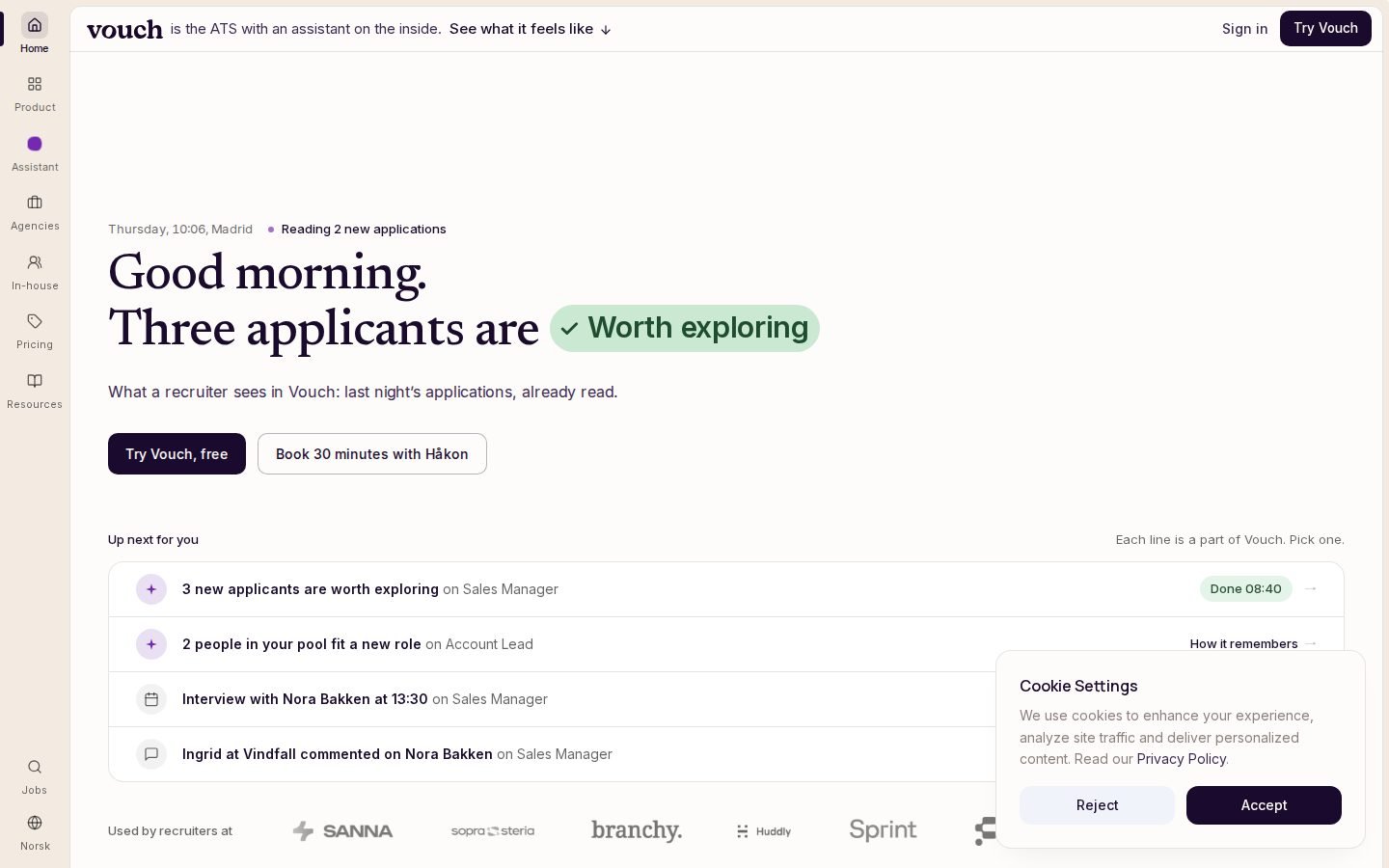Click the branchy. logo

(637, 830)
